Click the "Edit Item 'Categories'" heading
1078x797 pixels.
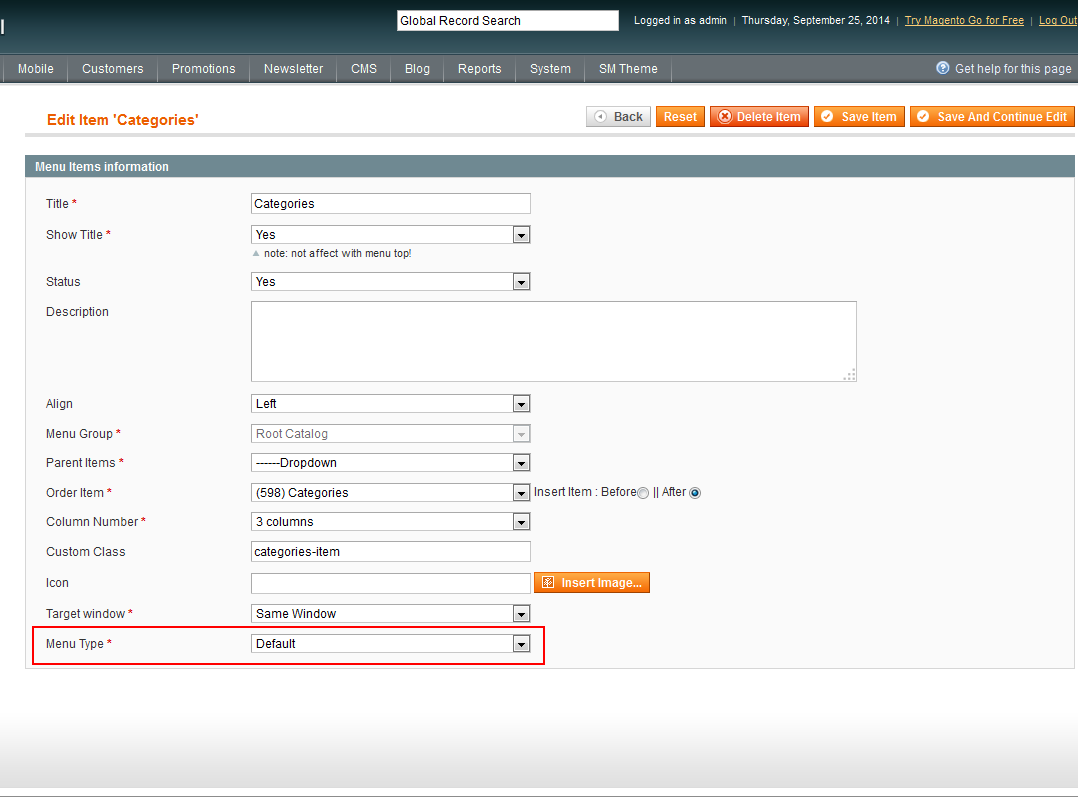(x=122, y=120)
